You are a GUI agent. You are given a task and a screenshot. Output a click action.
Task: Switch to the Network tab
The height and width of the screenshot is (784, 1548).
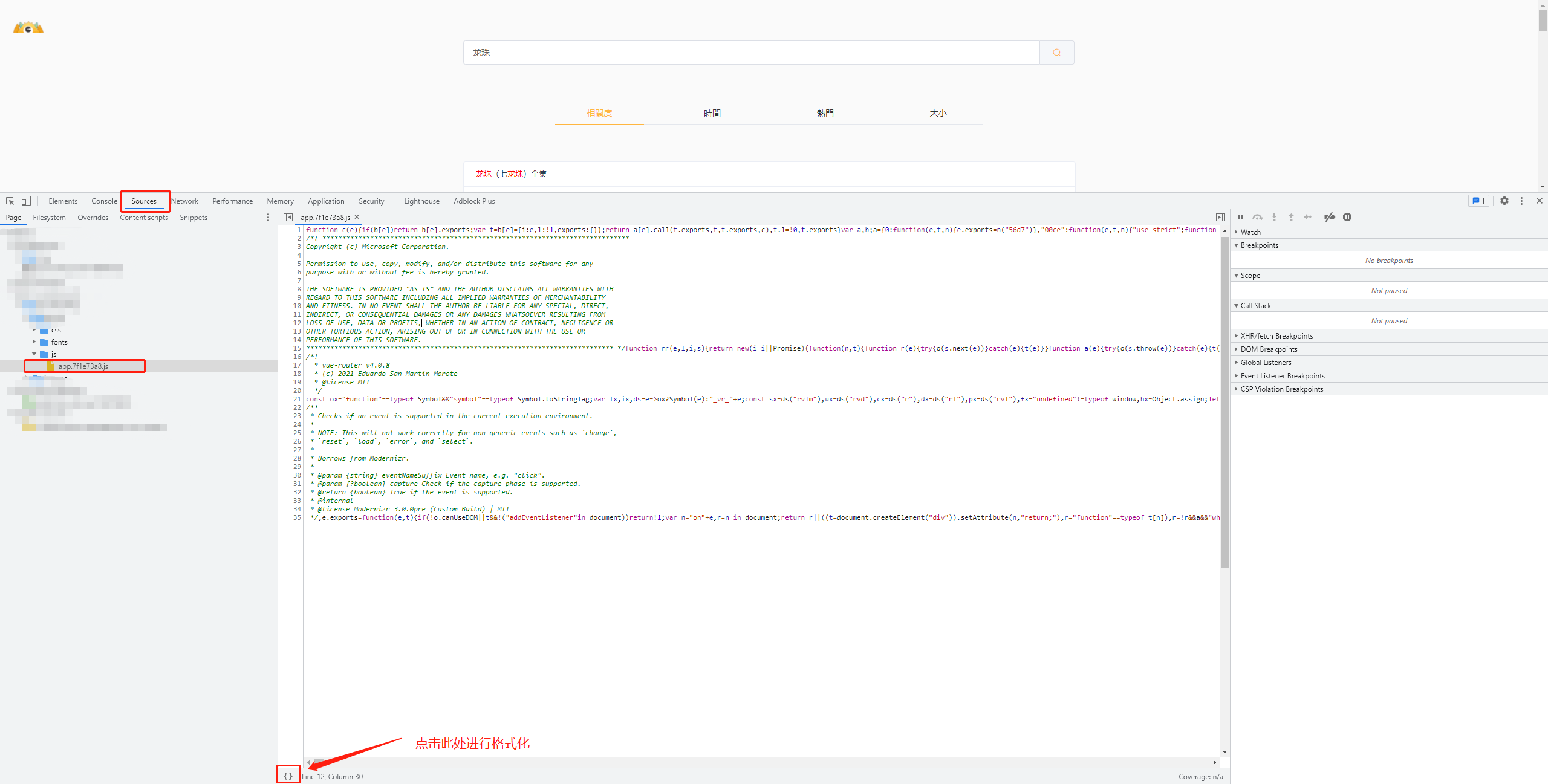[184, 201]
